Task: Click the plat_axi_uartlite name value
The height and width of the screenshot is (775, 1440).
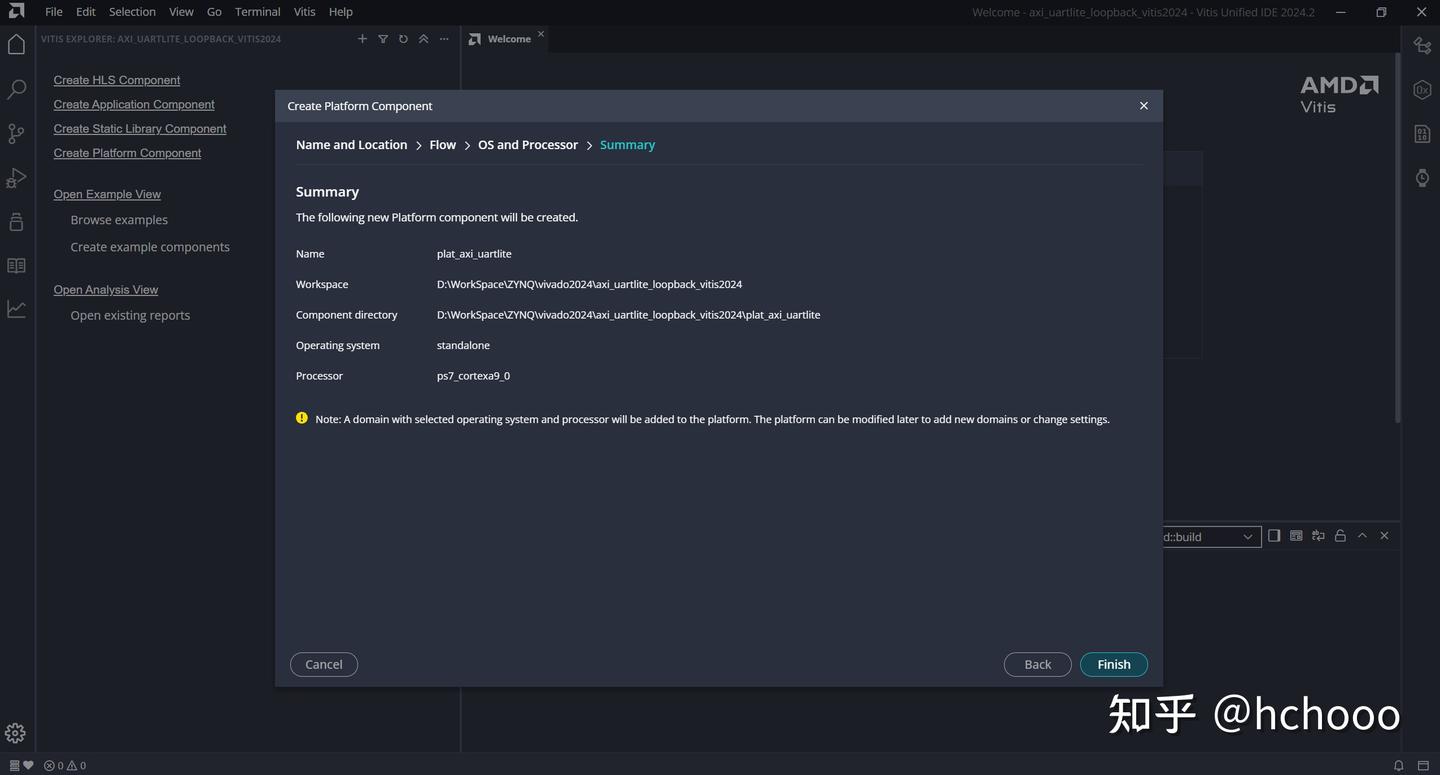Action: (474, 254)
